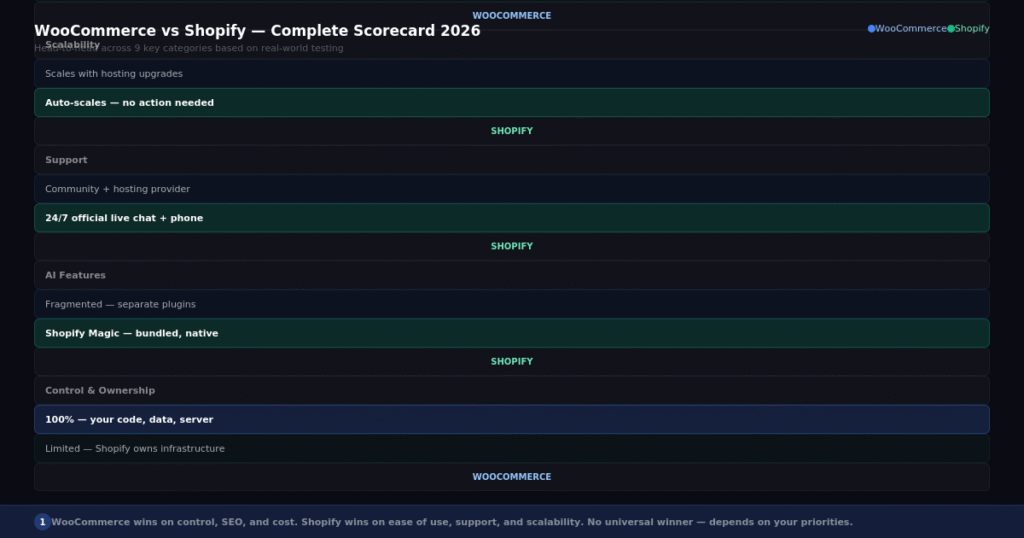Click SHOPIFY winner label under AI Features
The image size is (1024, 538).
click(x=512, y=362)
